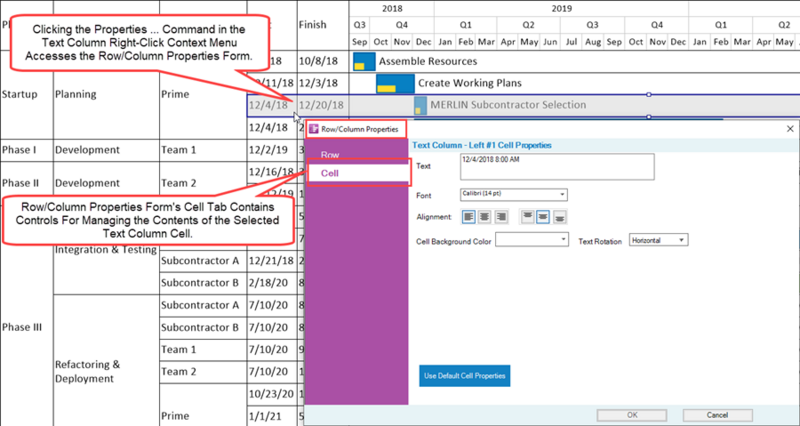Click the OK button
This screenshot has height=426, width=800.
click(x=632, y=415)
